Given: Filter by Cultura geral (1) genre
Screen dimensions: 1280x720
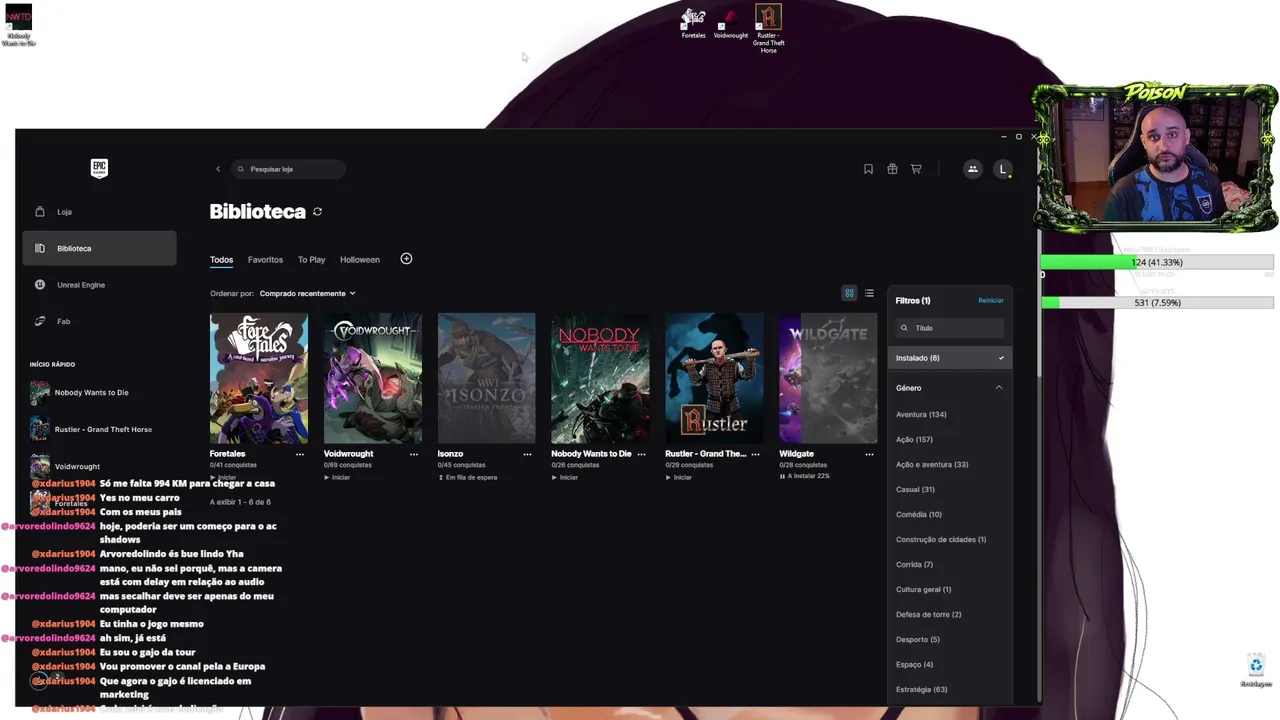Looking at the screenshot, I should pos(923,589).
